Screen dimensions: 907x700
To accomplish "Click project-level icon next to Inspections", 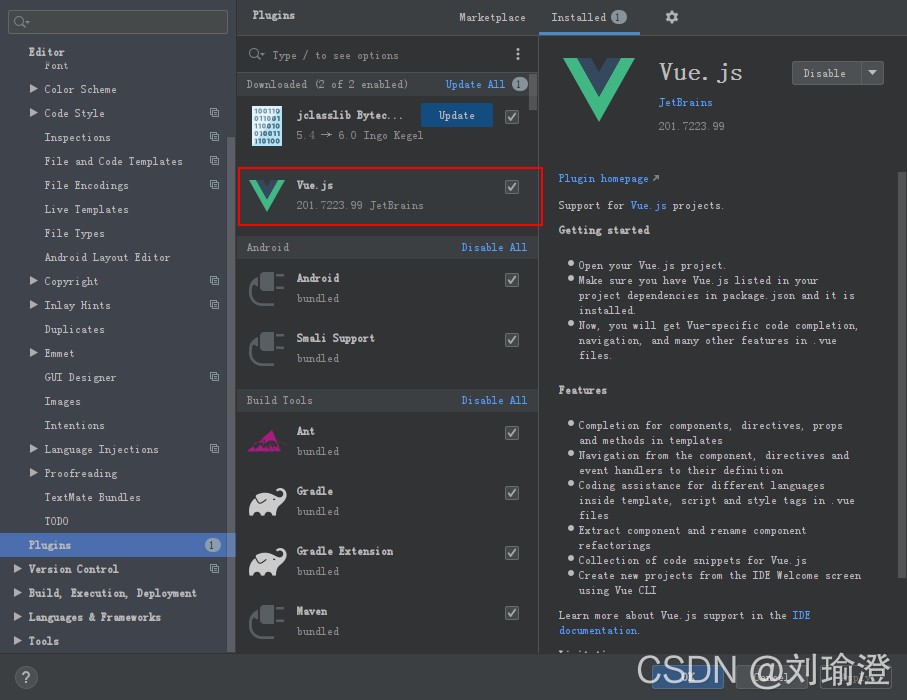I will tap(215, 137).
